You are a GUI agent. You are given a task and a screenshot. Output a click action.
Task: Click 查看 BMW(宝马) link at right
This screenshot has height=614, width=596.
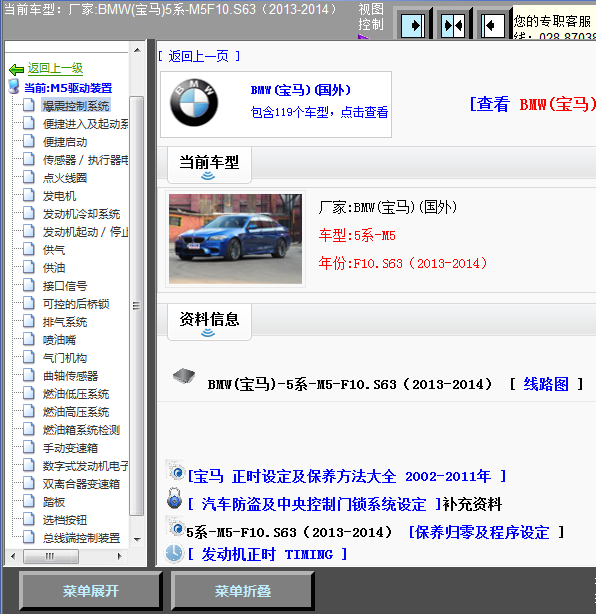533,104
